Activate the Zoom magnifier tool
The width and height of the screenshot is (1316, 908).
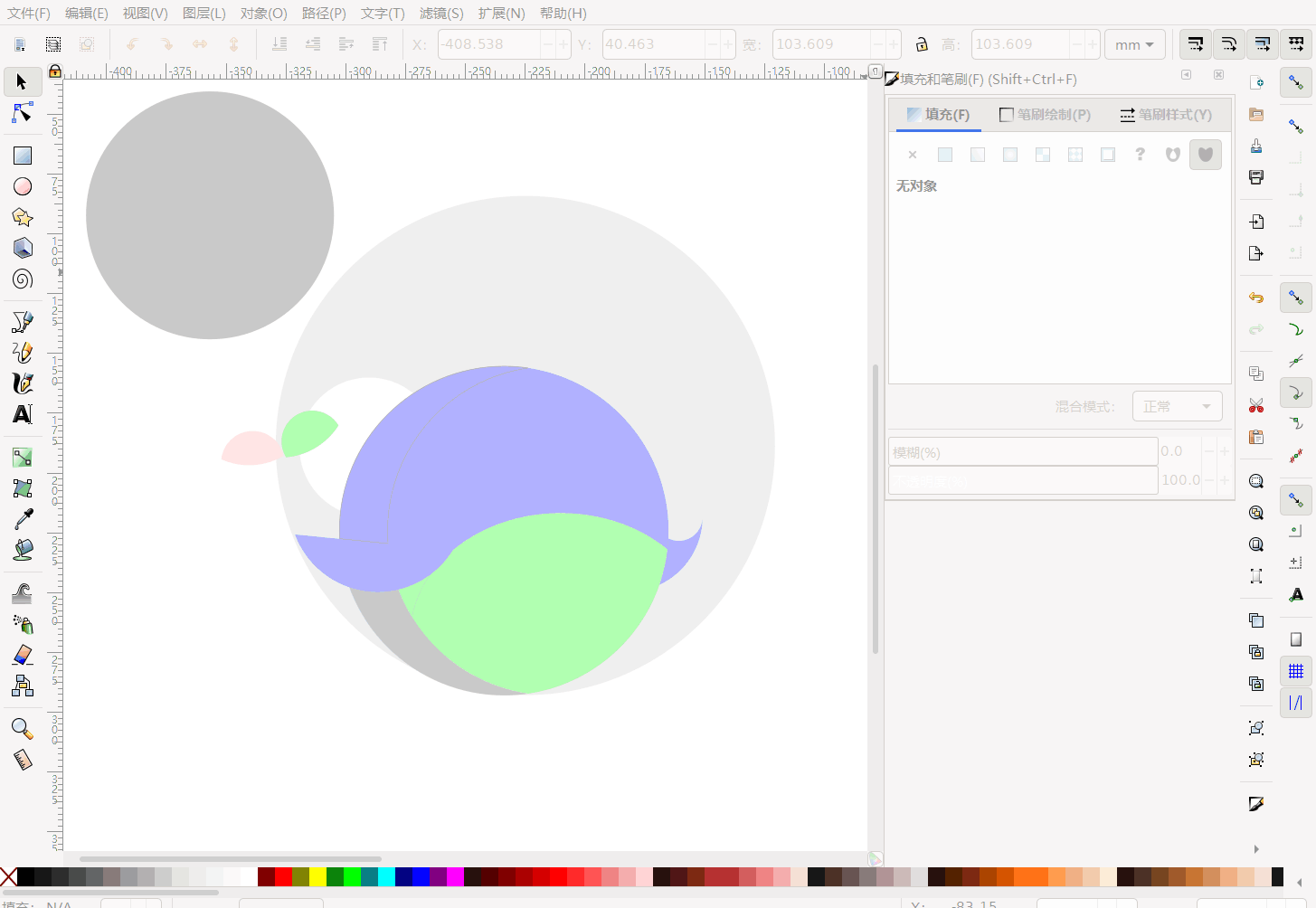tap(23, 729)
